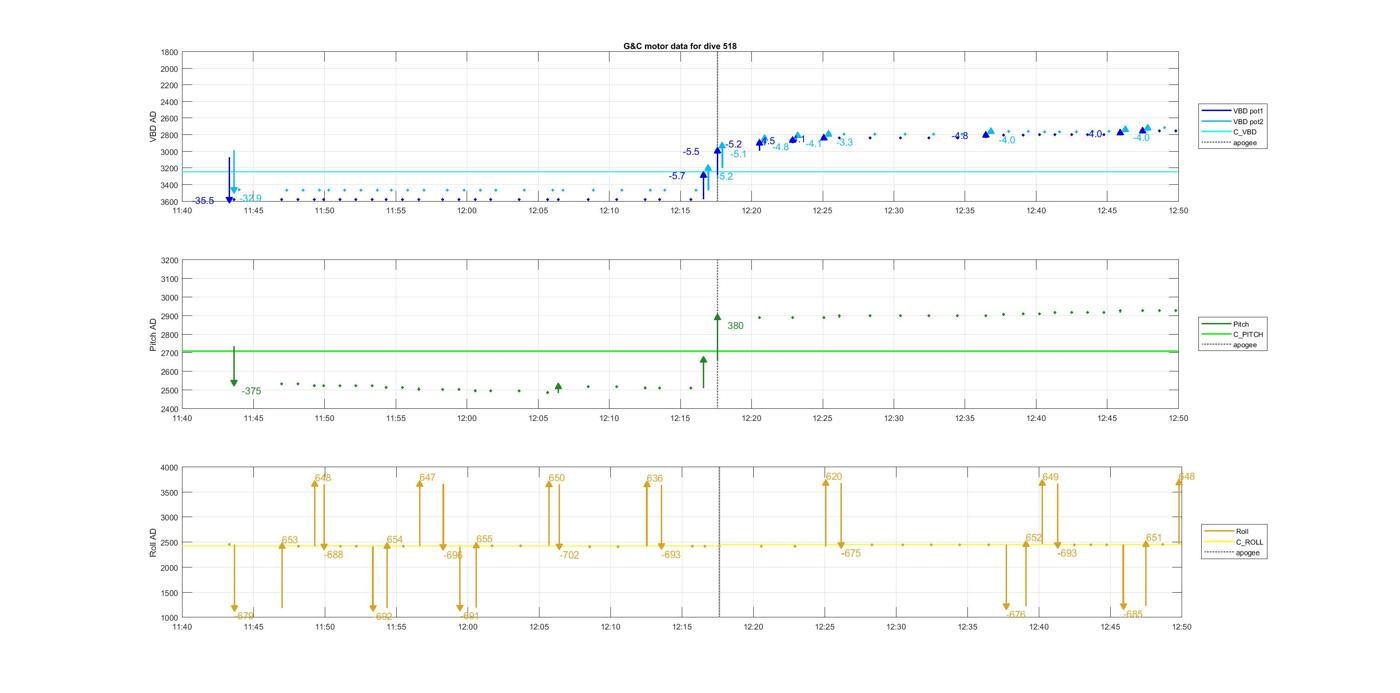
Task: Click the '-5.7' VBD data label
Action: click(677, 176)
